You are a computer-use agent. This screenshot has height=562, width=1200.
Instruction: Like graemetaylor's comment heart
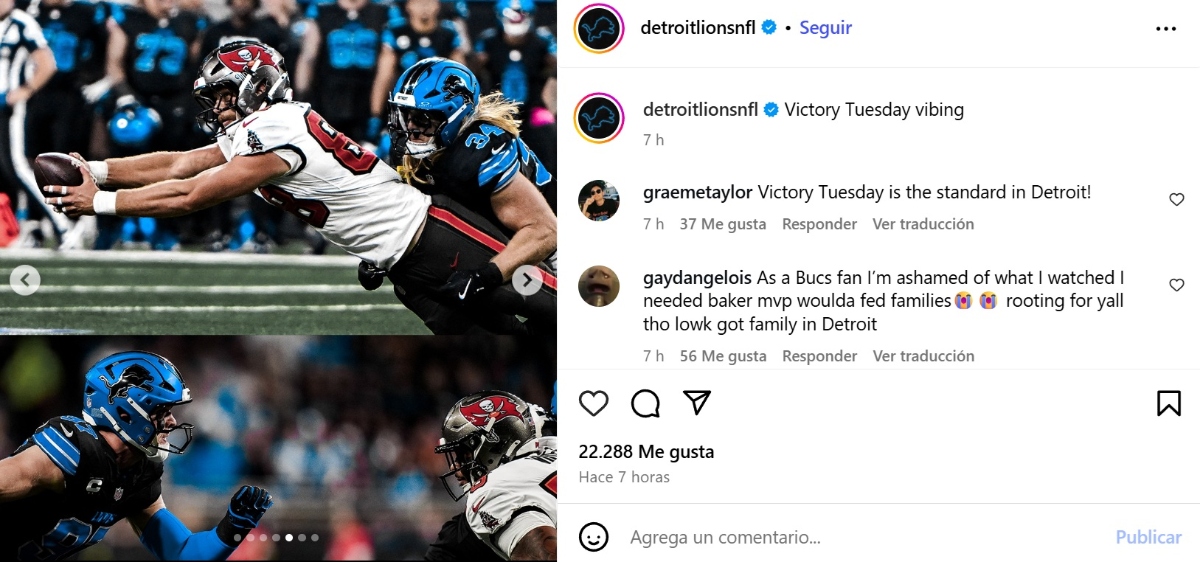pyautogui.click(x=1177, y=200)
